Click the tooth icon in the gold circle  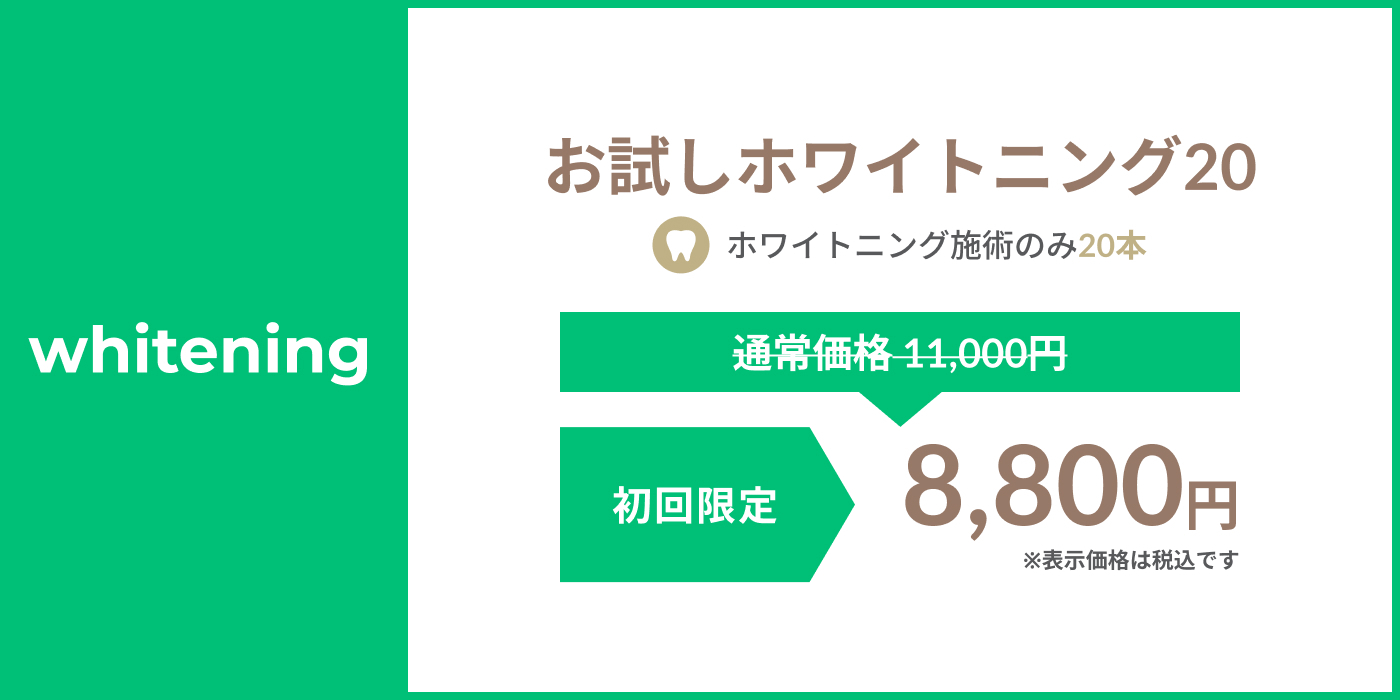pyautogui.click(x=680, y=245)
